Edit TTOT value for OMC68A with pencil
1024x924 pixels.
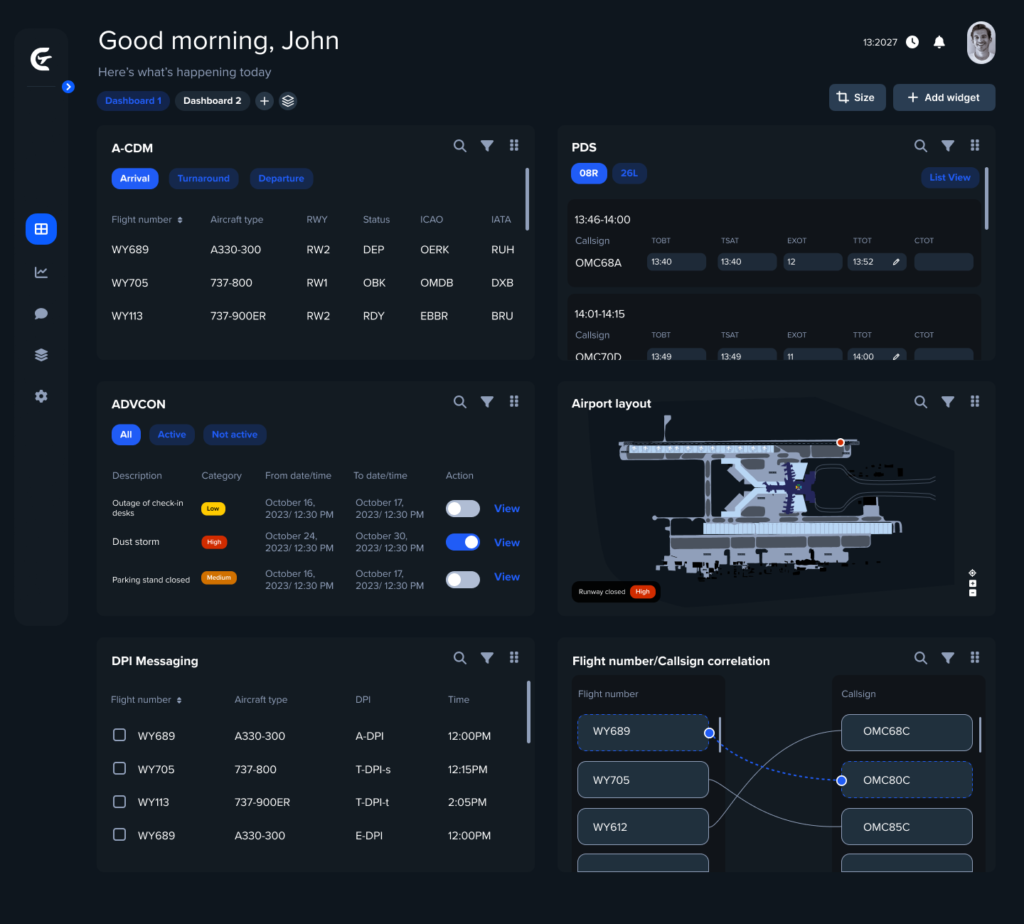(897, 262)
